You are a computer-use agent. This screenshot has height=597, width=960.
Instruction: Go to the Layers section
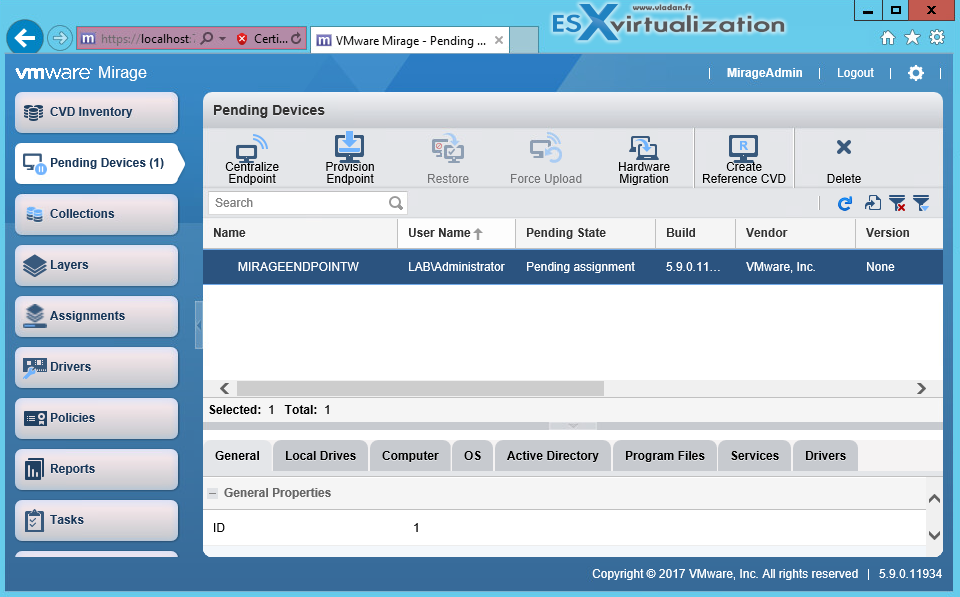coord(97,265)
